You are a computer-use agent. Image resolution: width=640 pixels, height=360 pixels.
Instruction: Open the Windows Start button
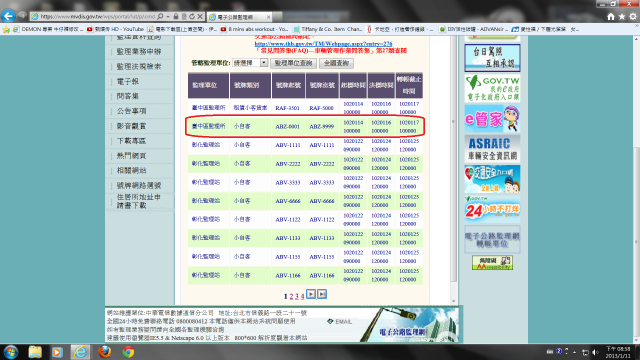click(11, 352)
